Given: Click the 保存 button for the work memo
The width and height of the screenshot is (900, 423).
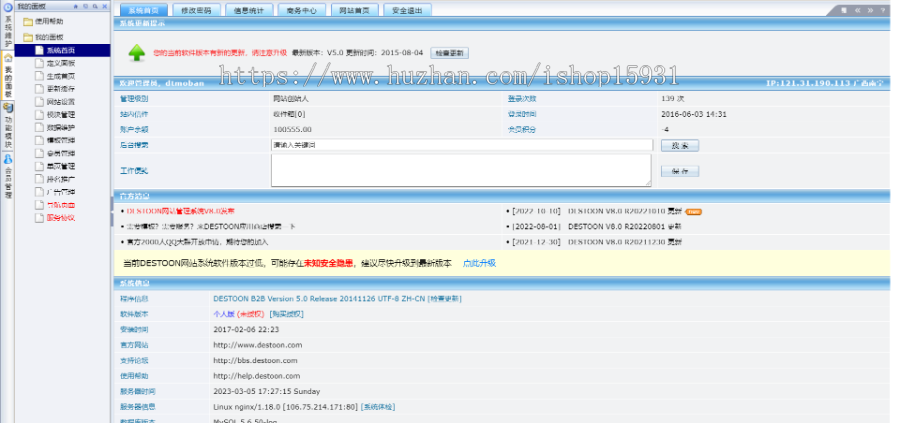Looking at the screenshot, I should pyautogui.click(x=680, y=171).
